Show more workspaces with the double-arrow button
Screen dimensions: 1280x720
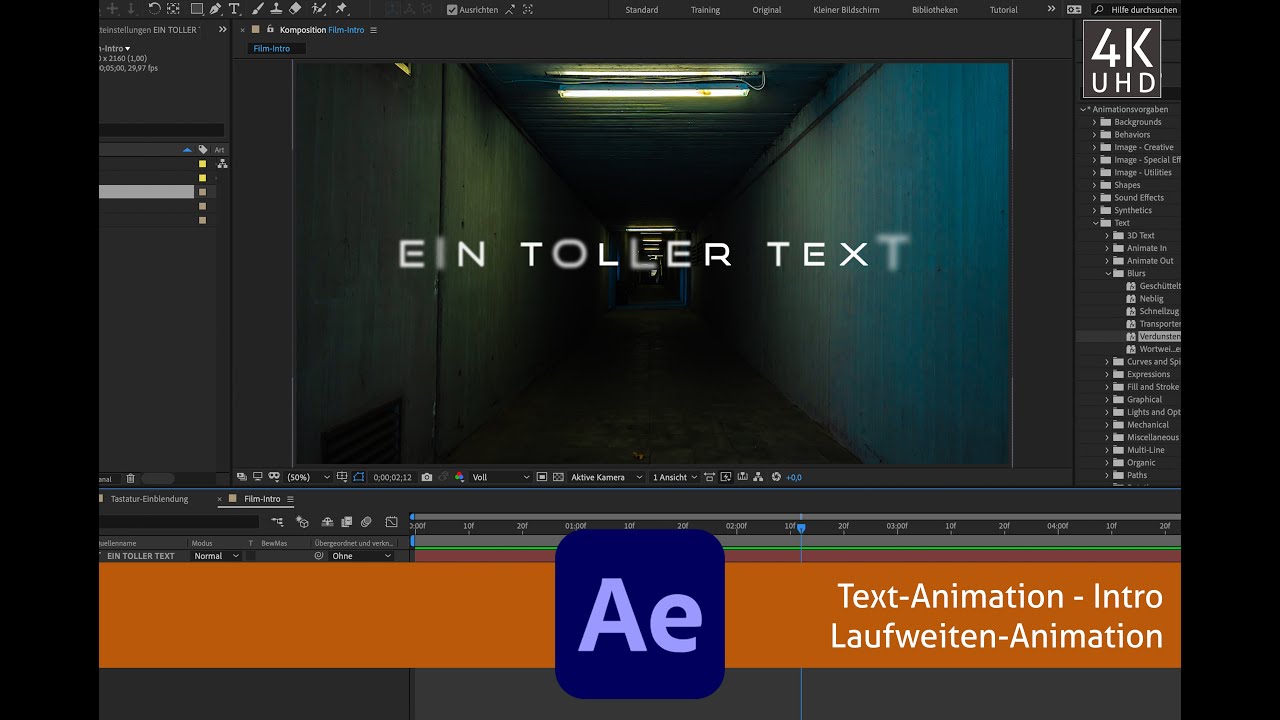pyautogui.click(x=1051, y=9)
